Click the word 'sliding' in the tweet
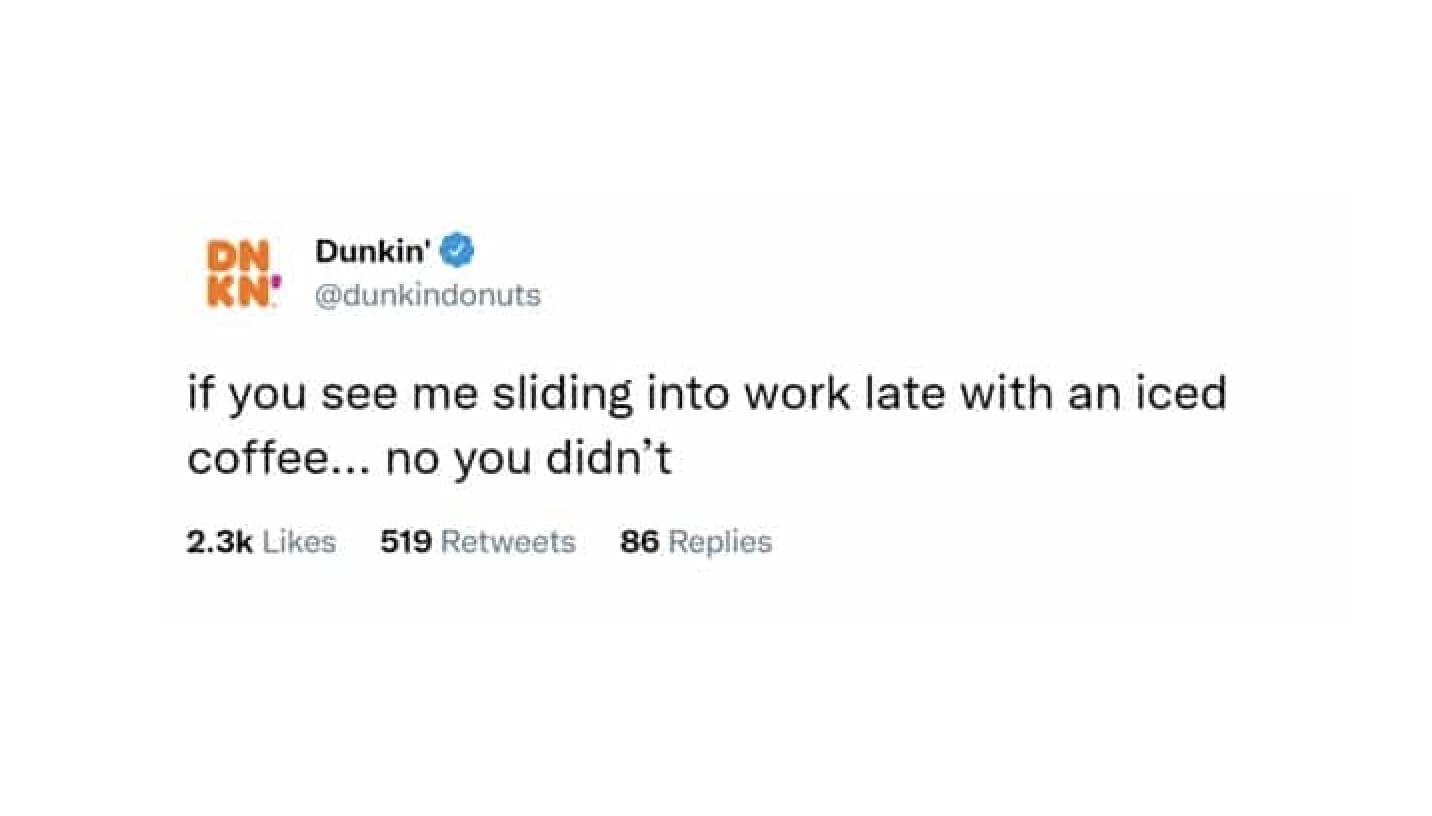Viewport: 1432px width, 816px height. [x=560, y=395]
